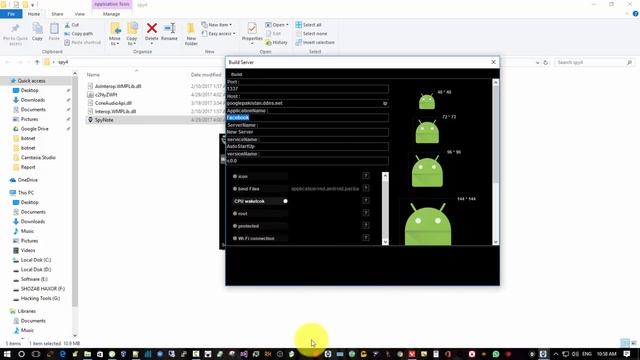Click the Port input field
The width and height of the screenshot is (640, 360).
[307, 89]
